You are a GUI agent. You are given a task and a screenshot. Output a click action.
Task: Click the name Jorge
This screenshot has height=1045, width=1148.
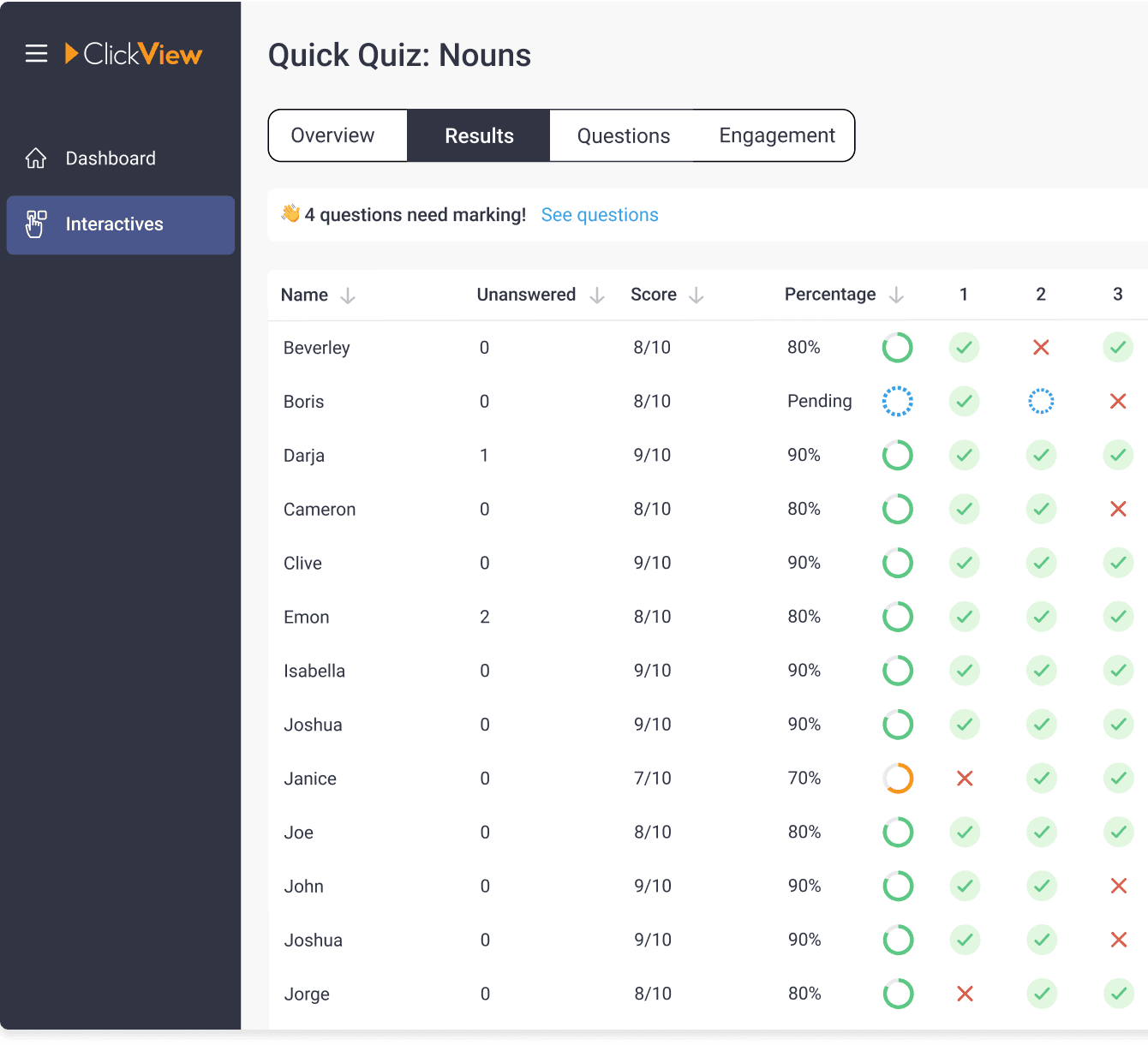tap(307, 994)
